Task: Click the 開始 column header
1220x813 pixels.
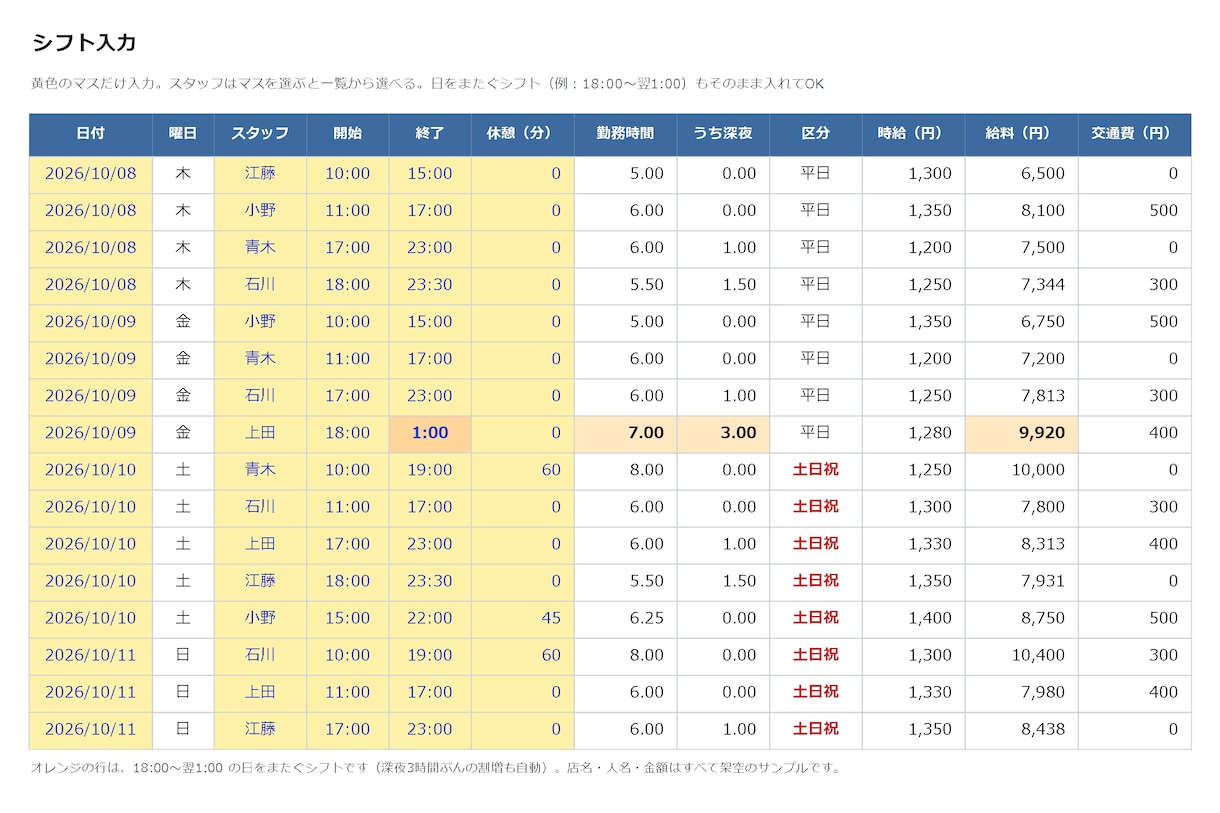Action: 348,134
